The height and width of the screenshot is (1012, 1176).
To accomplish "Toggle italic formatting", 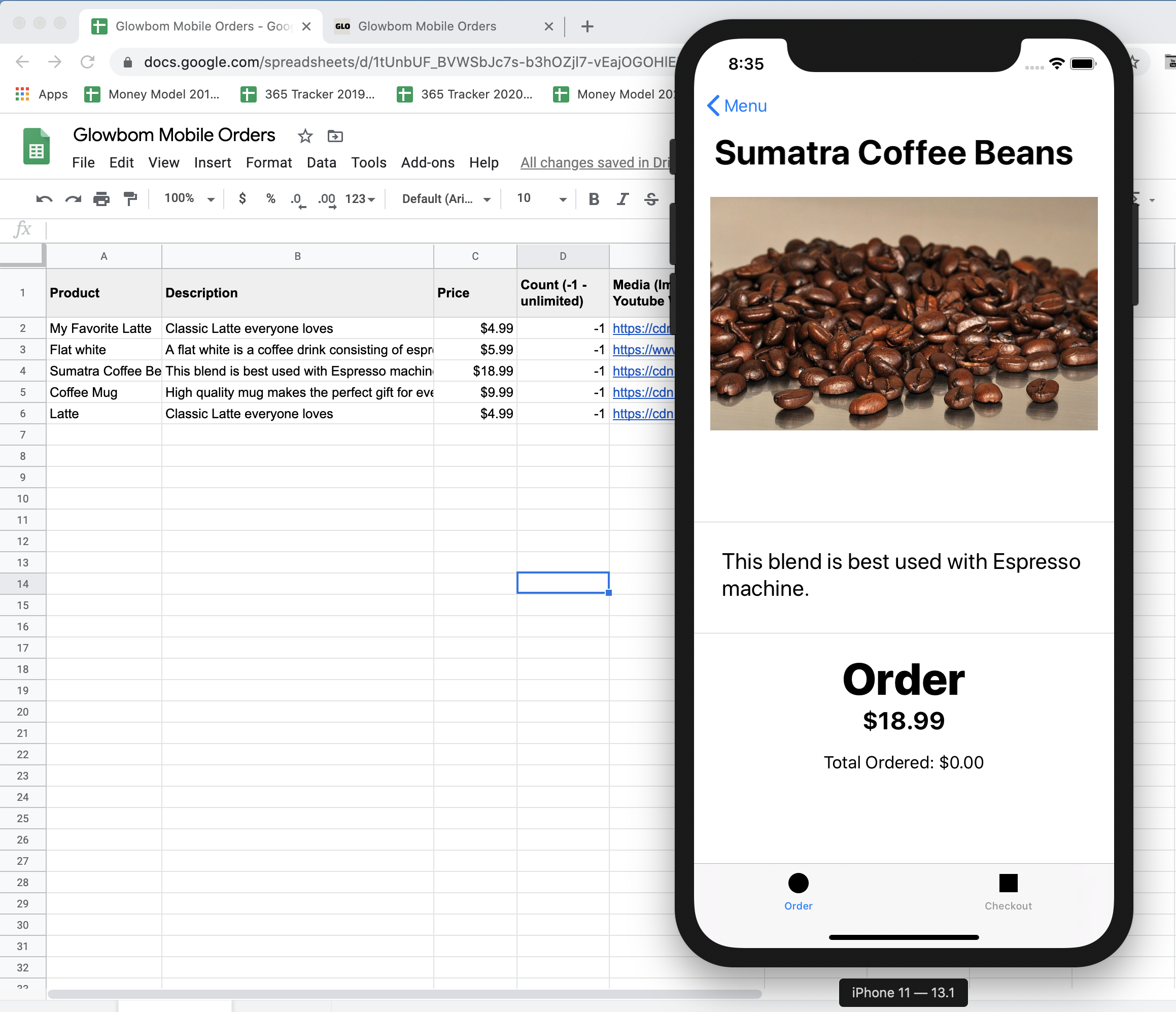I will point(622,199).
